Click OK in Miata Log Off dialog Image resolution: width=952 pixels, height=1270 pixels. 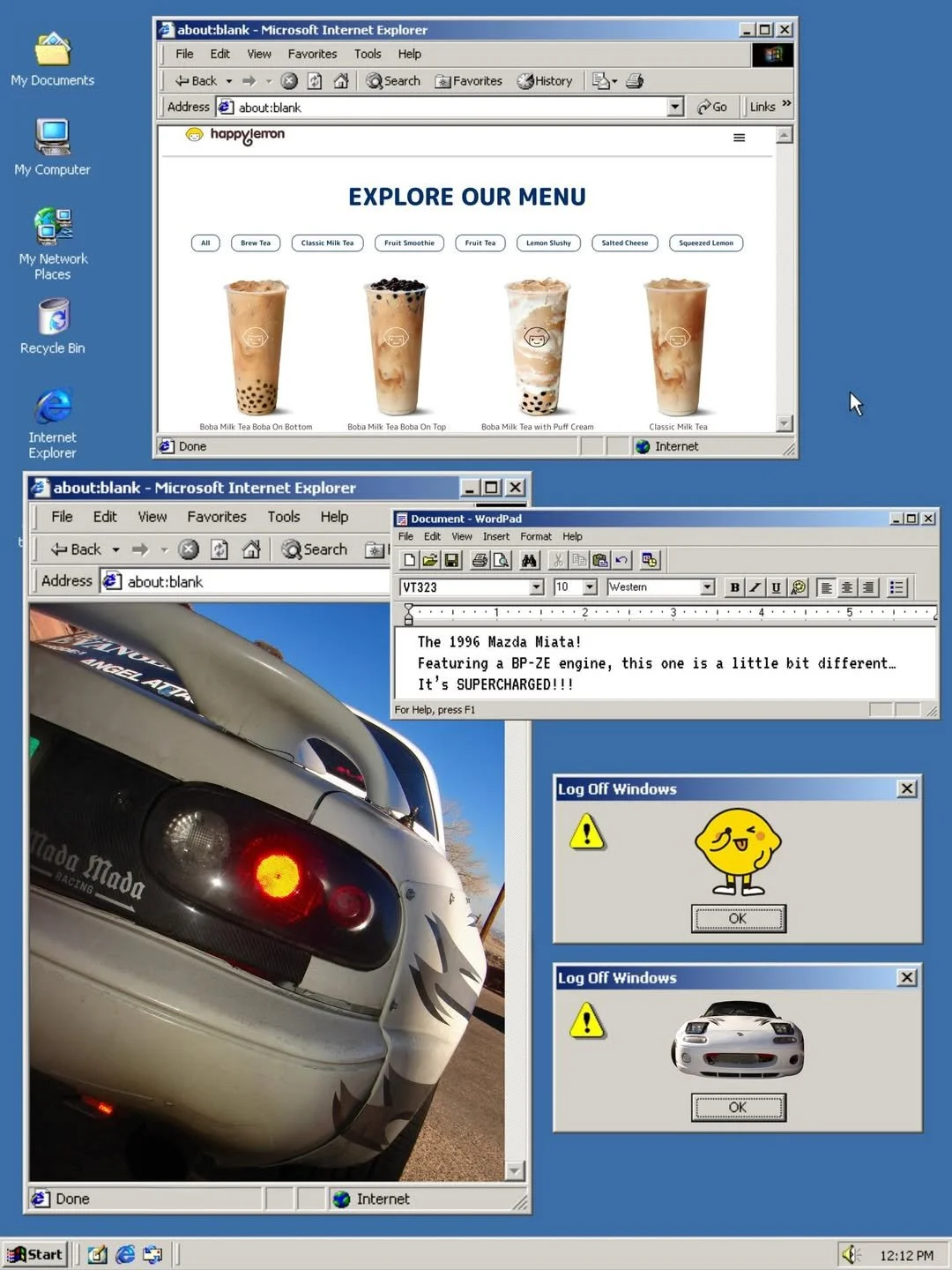point(739,1107)
